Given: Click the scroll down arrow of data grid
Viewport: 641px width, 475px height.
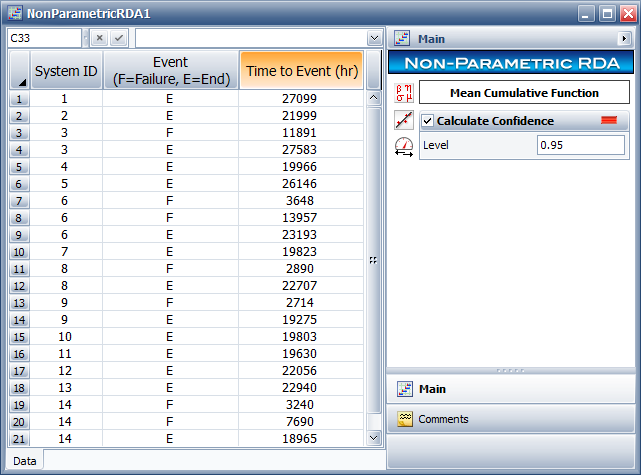Looking at the screenshot, I should coord(374,438).
